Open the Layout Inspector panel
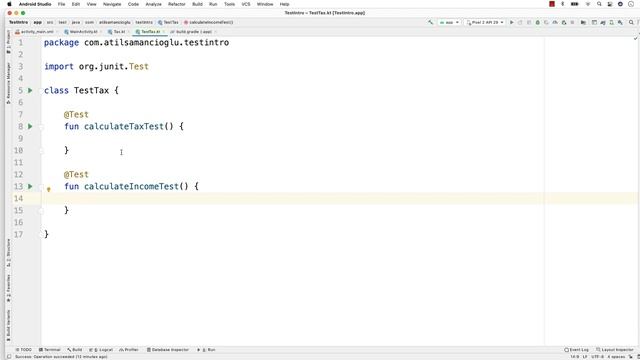640x360 pixels. pyautogui.click(x=615, y=350)
